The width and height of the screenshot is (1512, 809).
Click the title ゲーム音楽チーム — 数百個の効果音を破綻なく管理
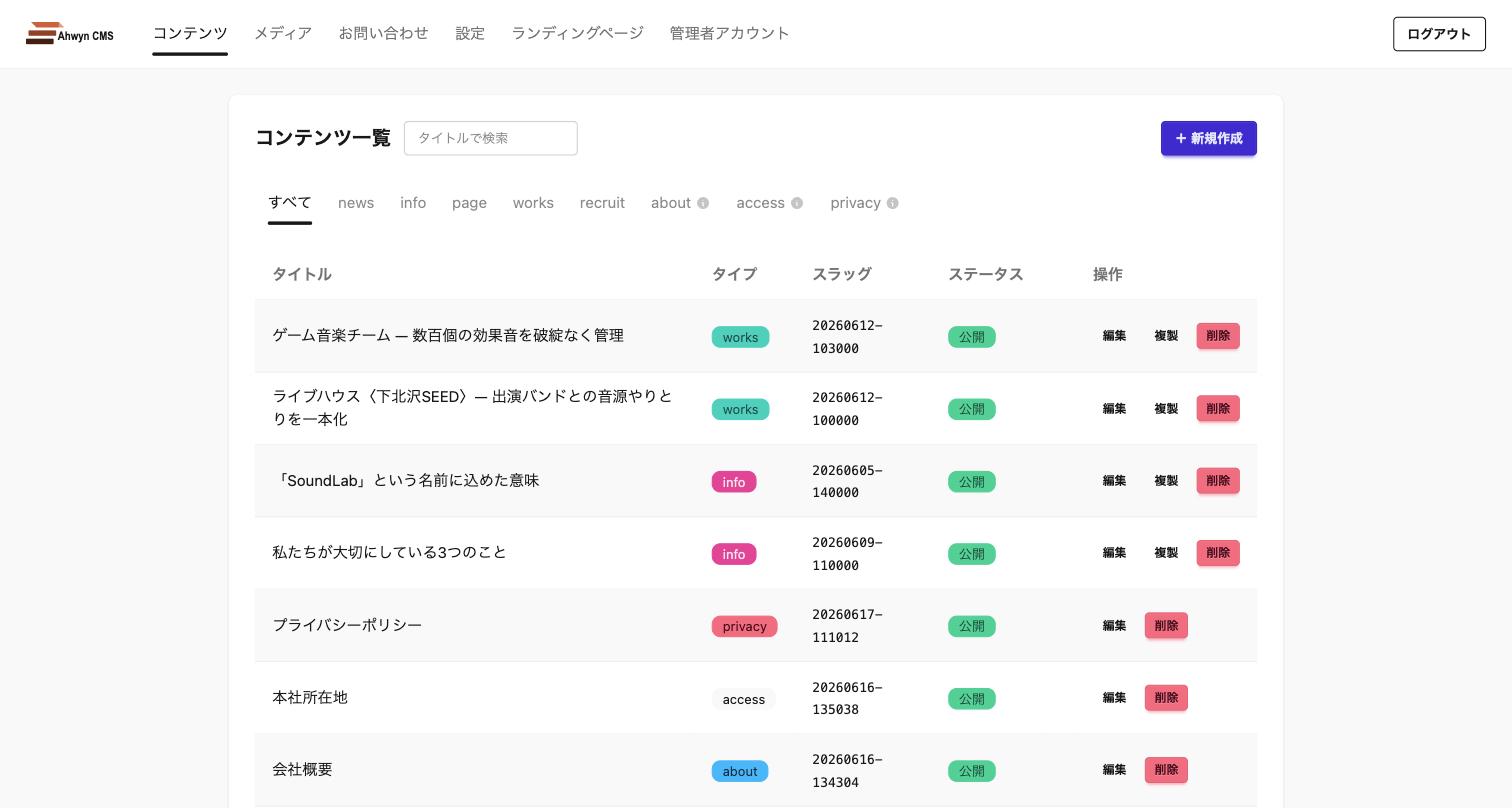(448, 336)
